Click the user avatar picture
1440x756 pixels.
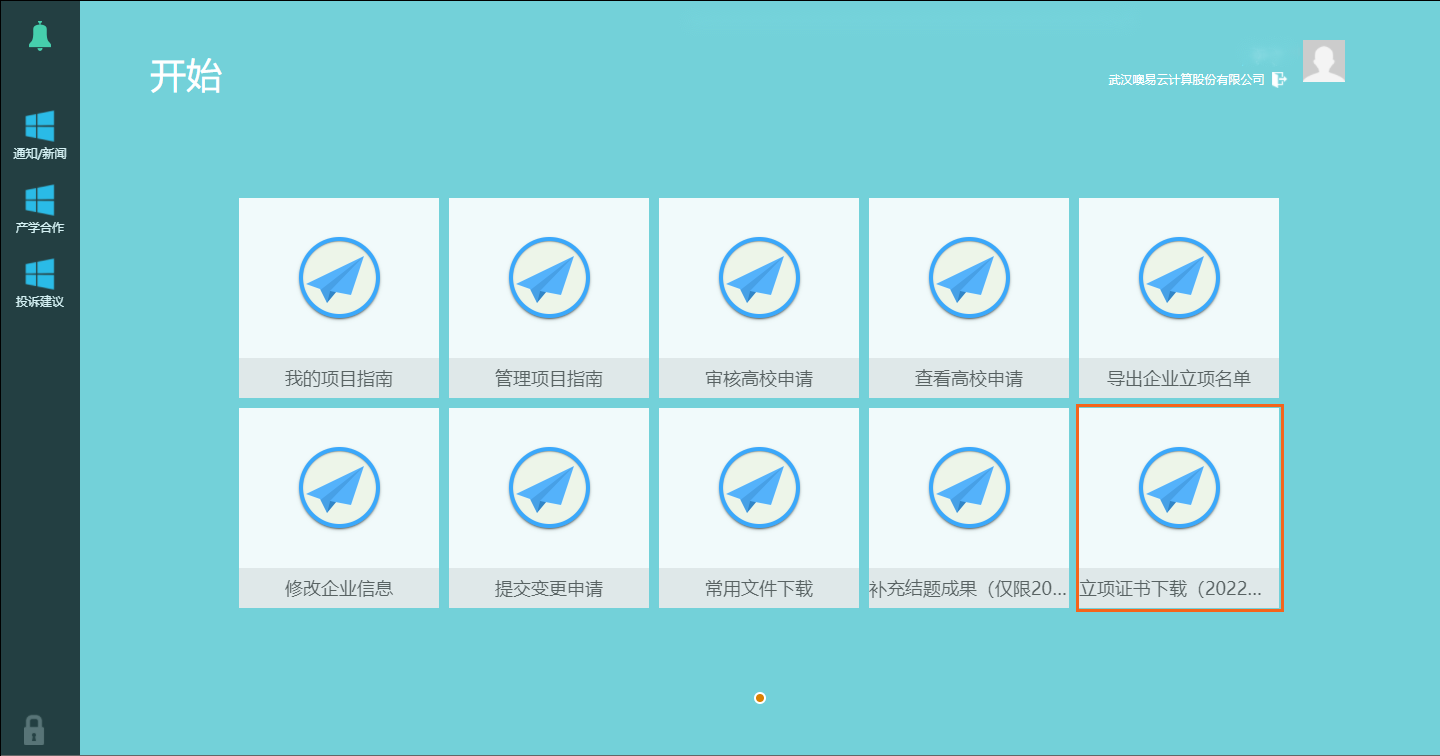tap(1323, 61)
